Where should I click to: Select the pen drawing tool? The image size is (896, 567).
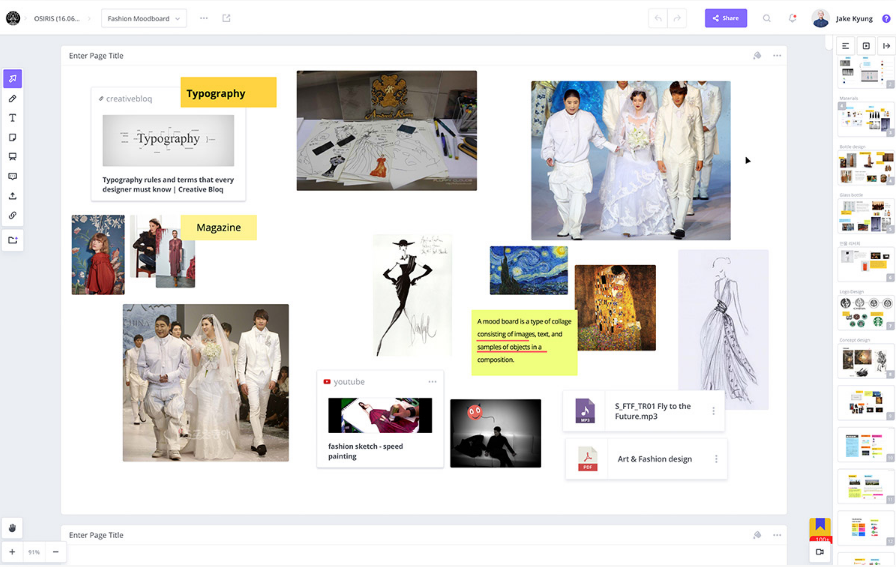[13, 99]
